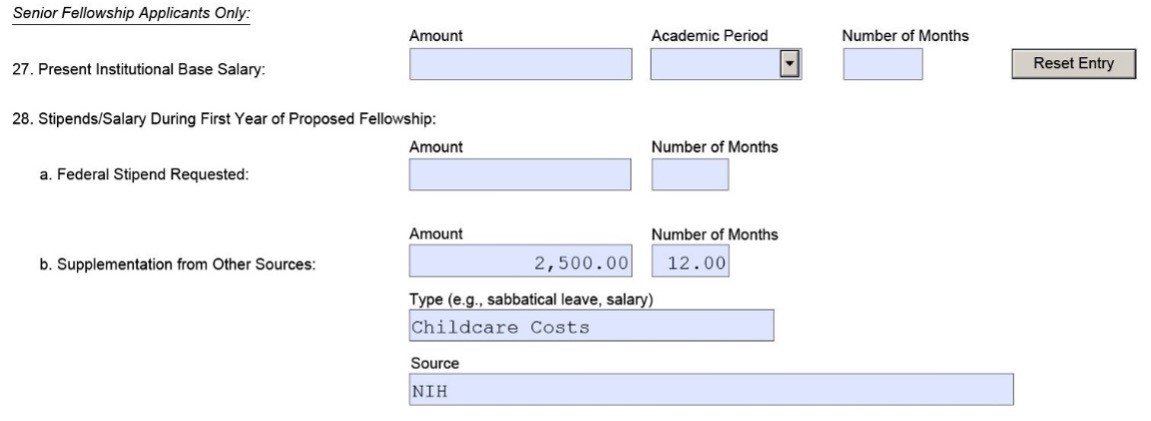This screenshot has width=1151, height=421.
Task: Click the Type field containing Childcare Costs
Action: tap(592, 326)
